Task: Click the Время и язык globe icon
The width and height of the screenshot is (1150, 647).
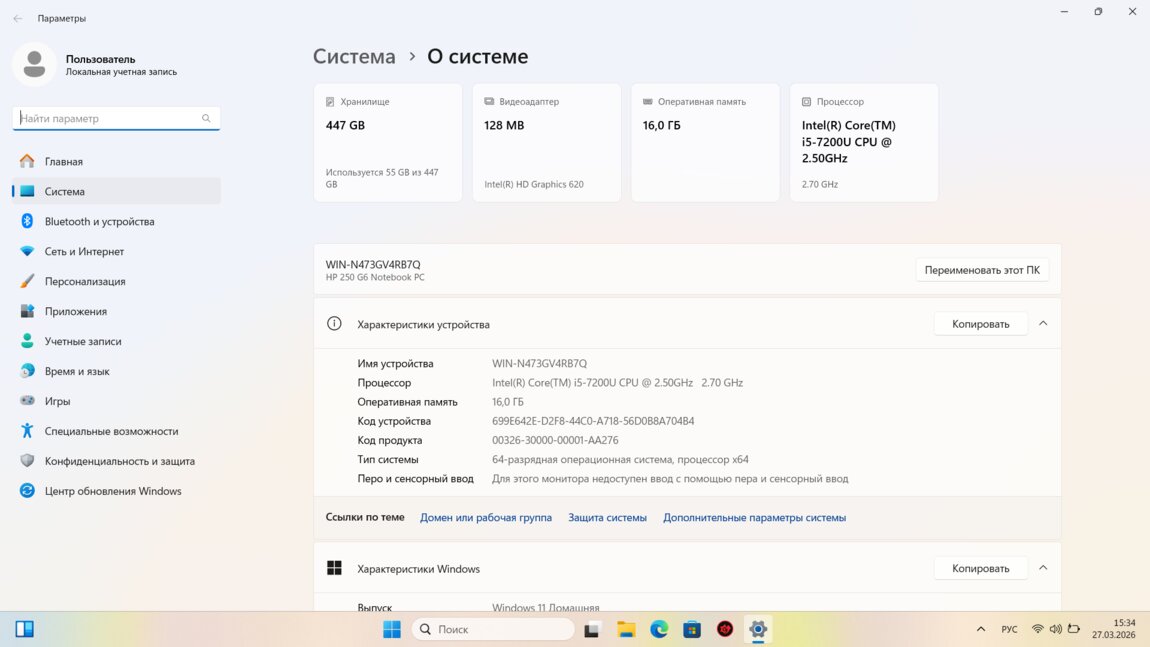Action: point(27,371)
